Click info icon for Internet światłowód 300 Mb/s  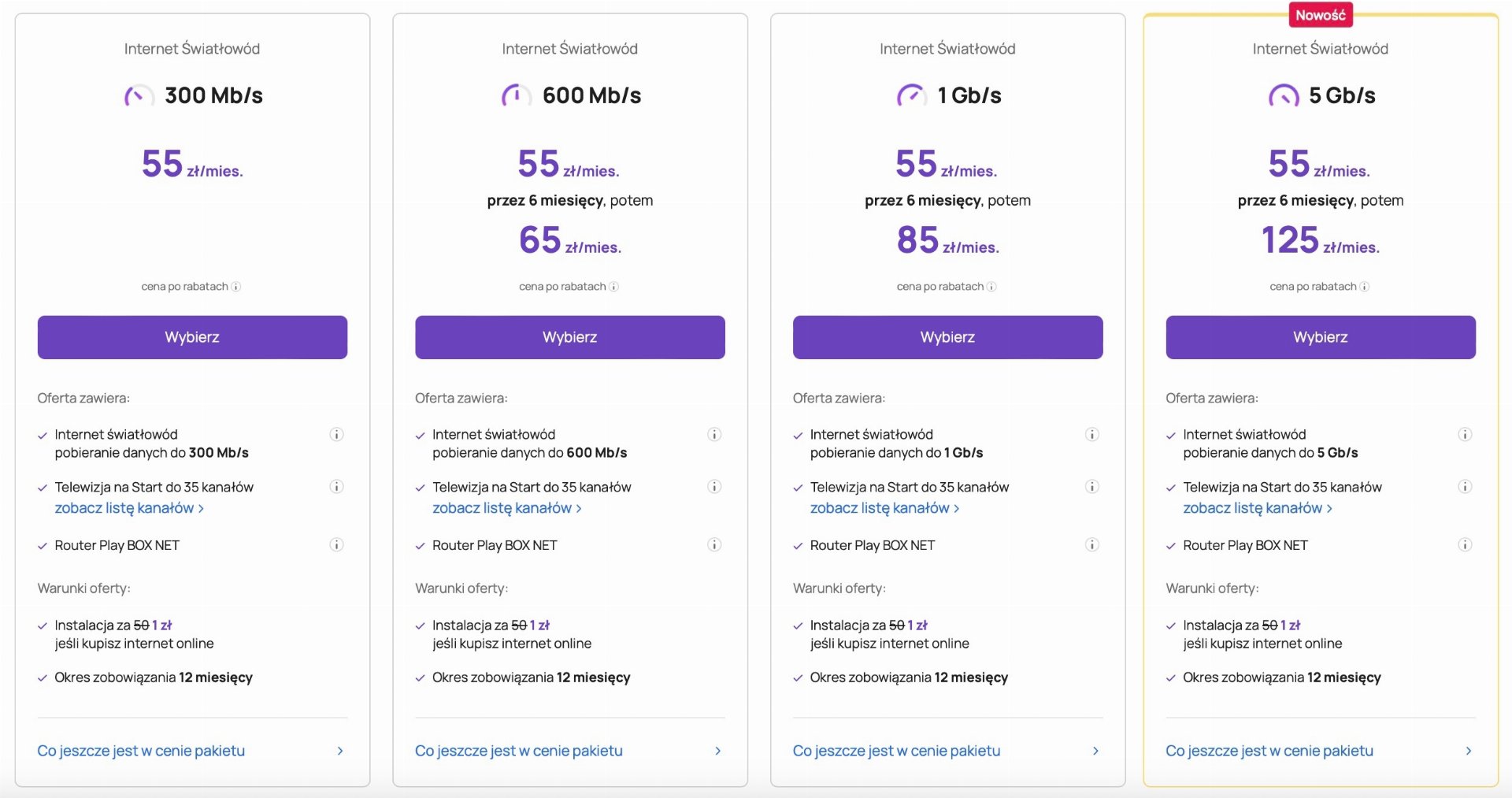point(336,434)
